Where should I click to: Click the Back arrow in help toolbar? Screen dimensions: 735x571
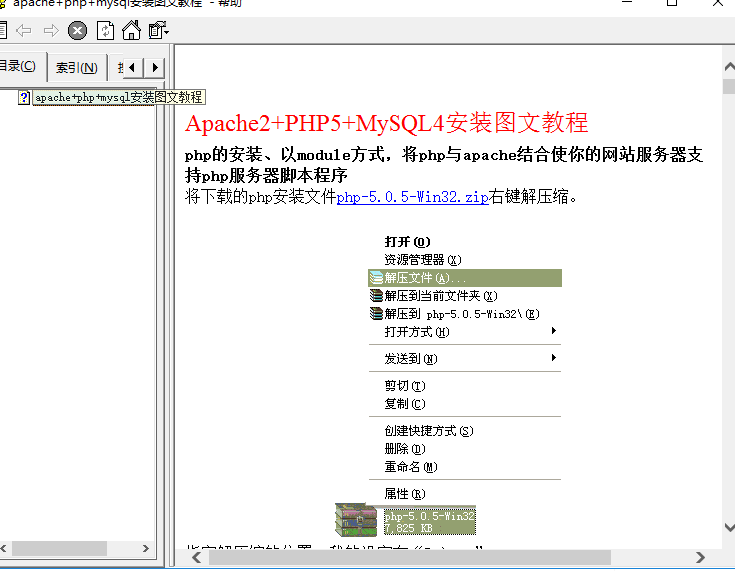(24, 31)
